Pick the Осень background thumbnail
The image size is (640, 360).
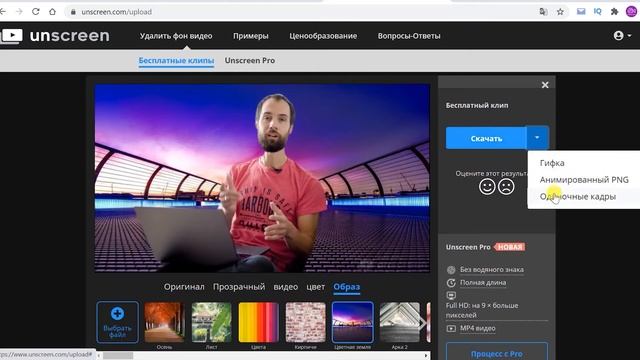(x=164, y=322)
